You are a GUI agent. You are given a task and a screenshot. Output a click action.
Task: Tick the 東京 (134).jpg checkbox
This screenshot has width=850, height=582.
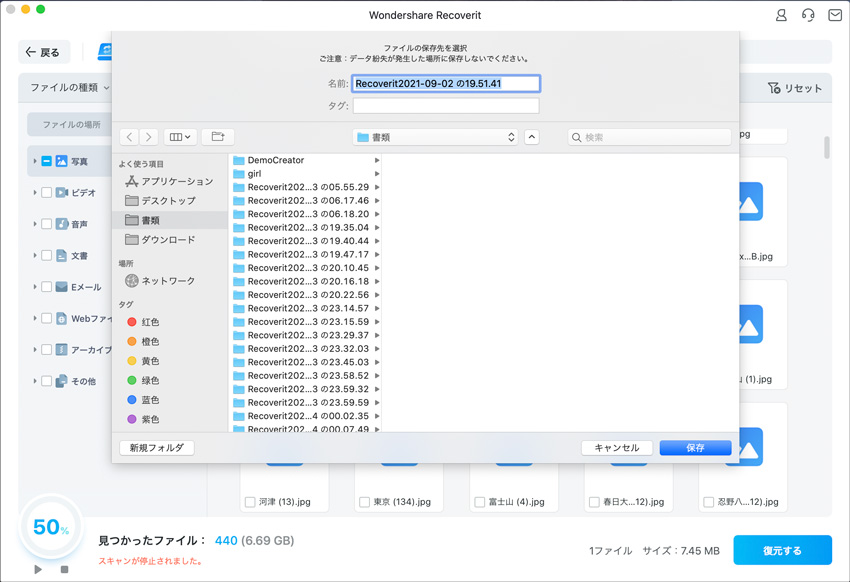point(365,502)
